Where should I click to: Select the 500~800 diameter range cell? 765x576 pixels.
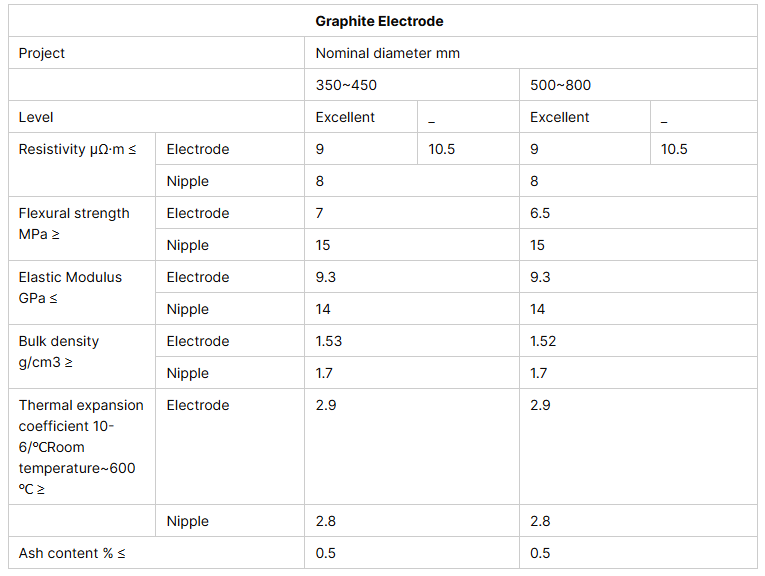point(560,85)
